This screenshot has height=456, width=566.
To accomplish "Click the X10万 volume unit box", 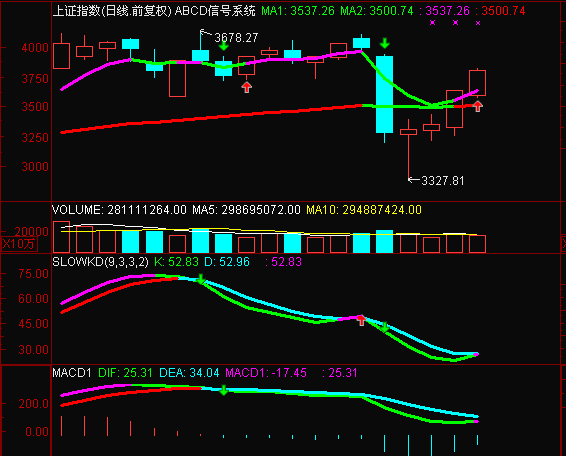I will [x=19, y=244].
